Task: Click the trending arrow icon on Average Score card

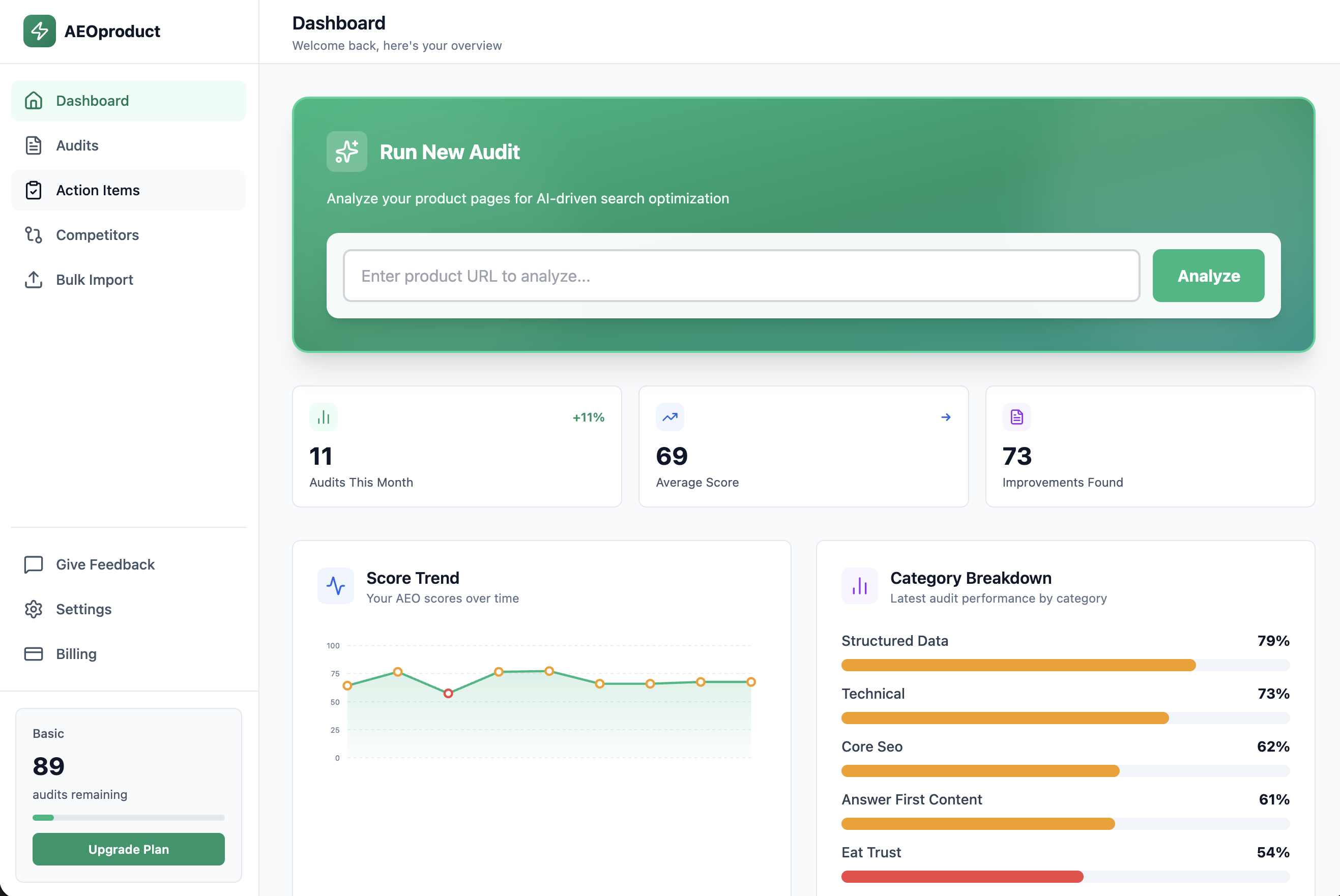Action: coord(669,416)
